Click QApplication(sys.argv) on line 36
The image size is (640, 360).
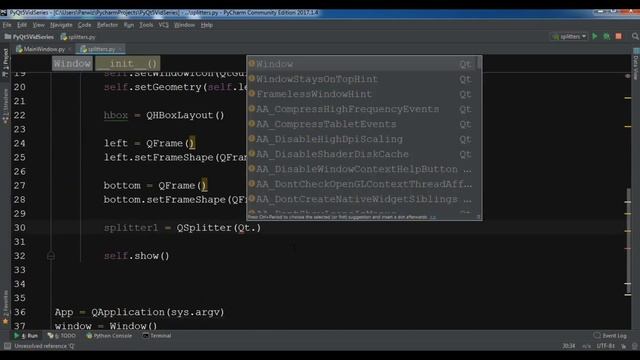click(x=158, y=312)
